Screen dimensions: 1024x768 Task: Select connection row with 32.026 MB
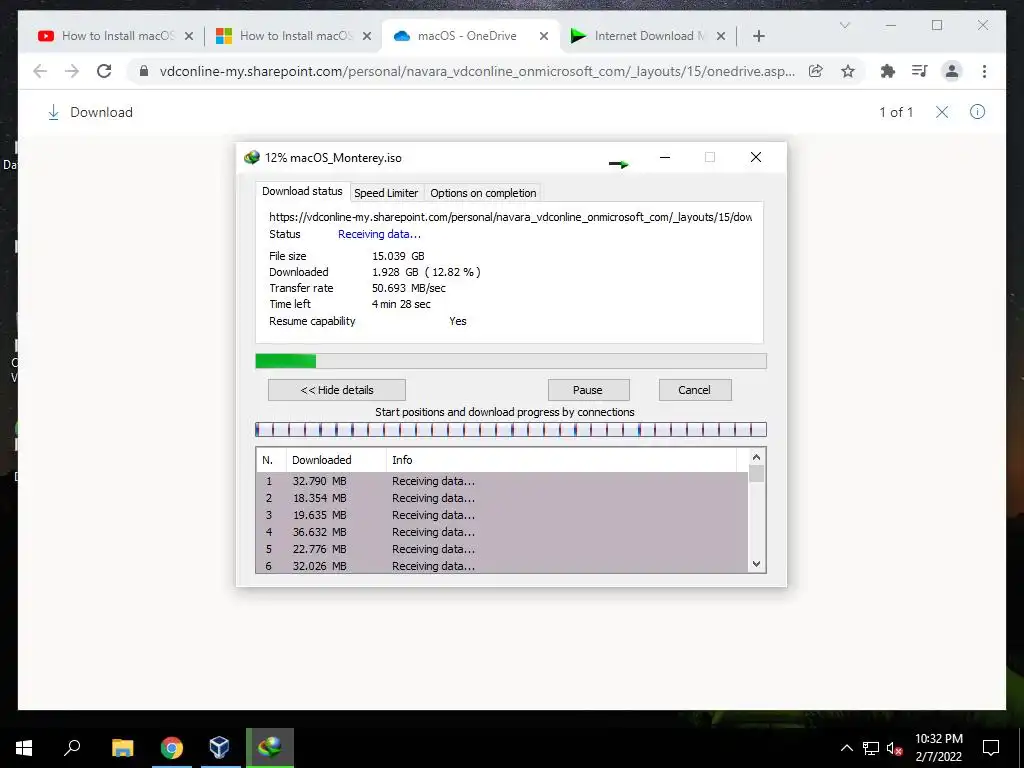(502, 566)
